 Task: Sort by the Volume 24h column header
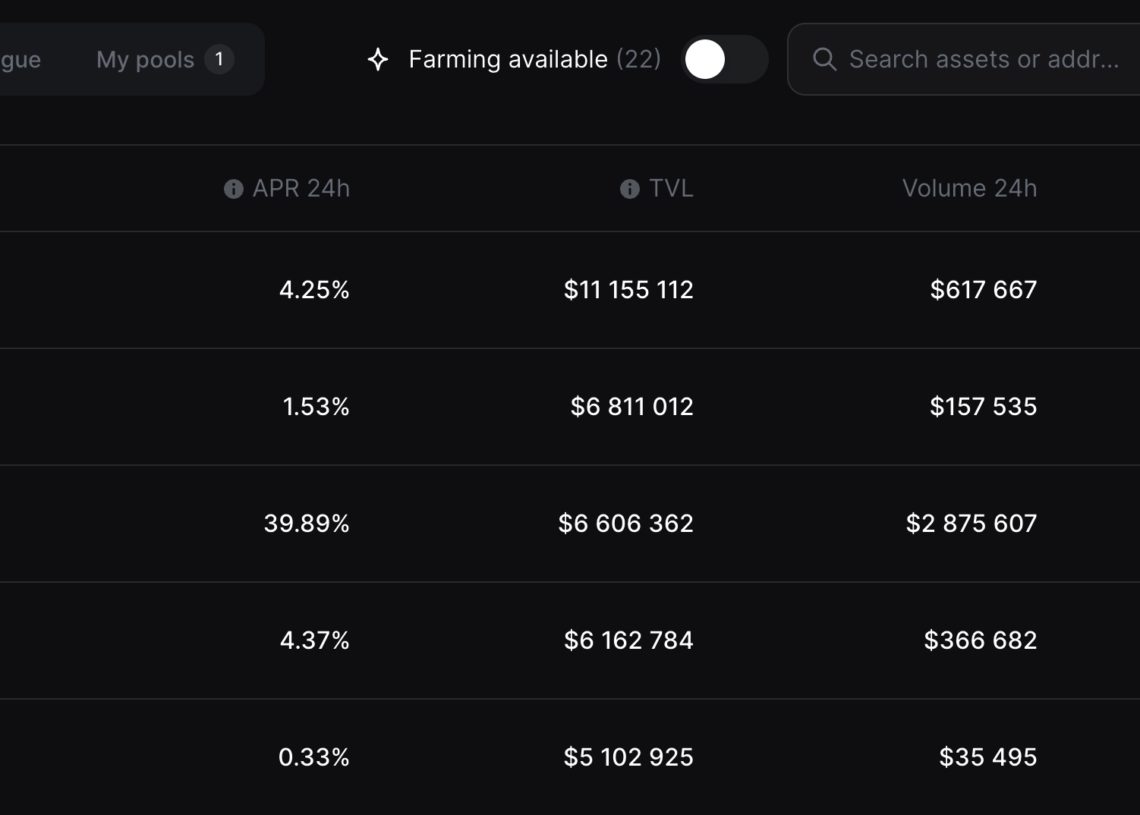pos(969,188)
